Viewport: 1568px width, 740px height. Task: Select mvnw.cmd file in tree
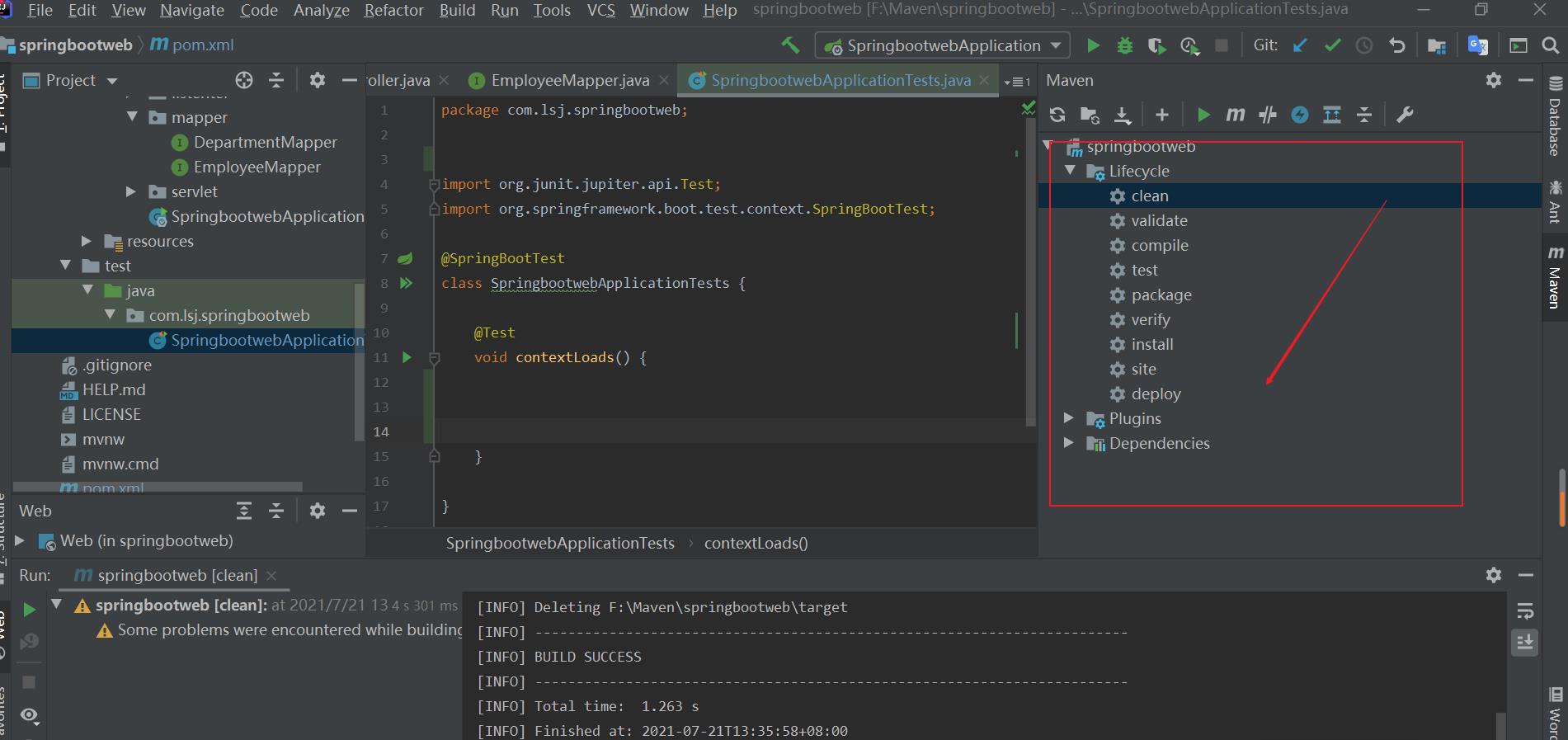120,464
